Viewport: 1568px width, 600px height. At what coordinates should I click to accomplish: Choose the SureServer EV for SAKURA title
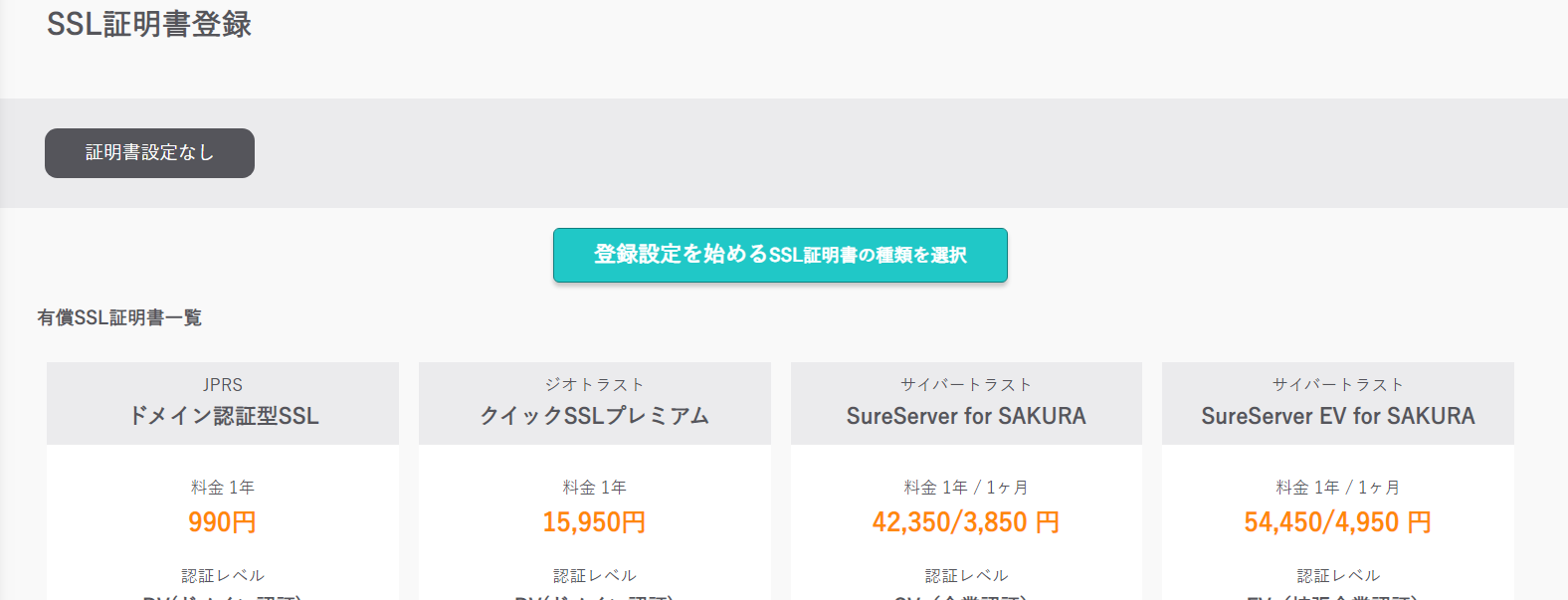click(1337, 416)
